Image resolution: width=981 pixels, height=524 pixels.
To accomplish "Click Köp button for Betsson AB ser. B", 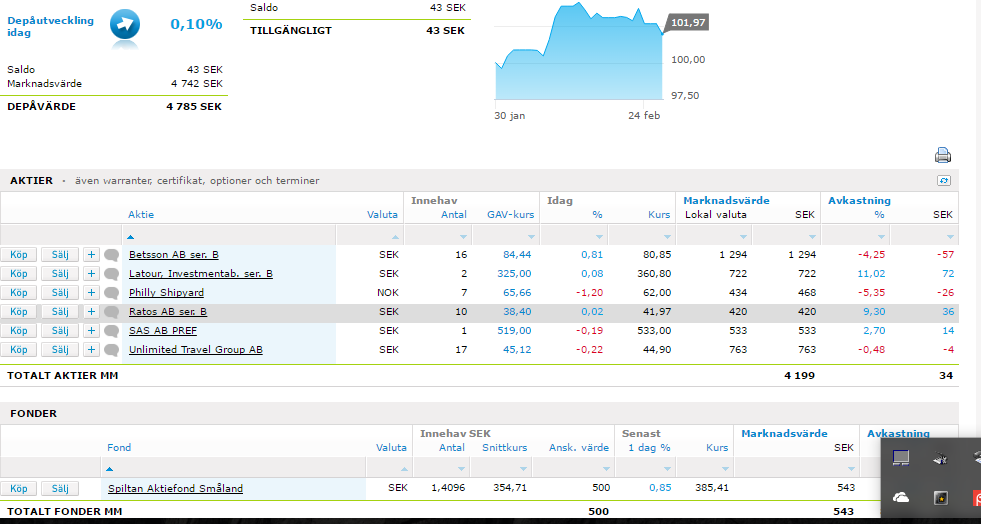I will (19, 255).
